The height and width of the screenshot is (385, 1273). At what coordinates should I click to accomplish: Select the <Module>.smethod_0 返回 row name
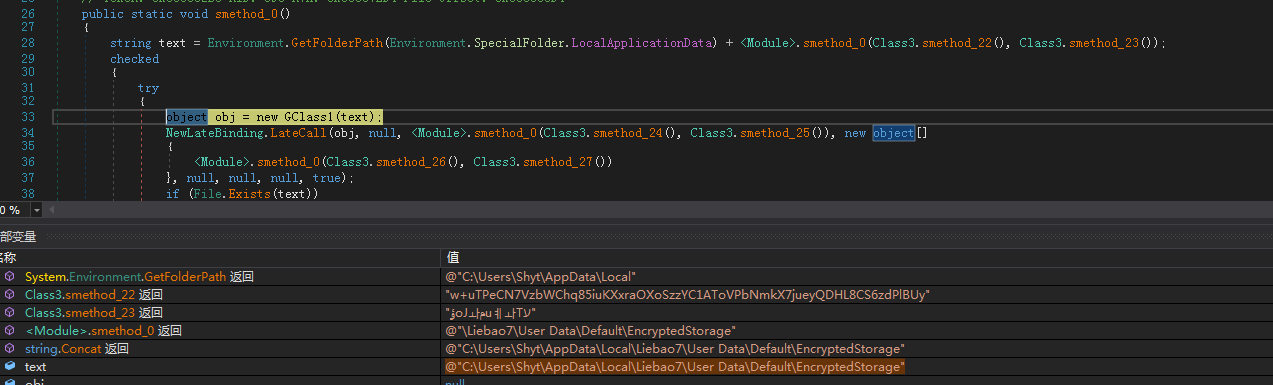[x=104, y=331]
